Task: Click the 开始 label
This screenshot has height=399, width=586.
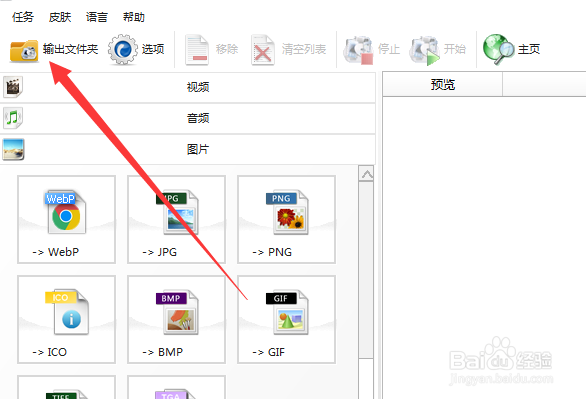Action: [x=455, y=49]
